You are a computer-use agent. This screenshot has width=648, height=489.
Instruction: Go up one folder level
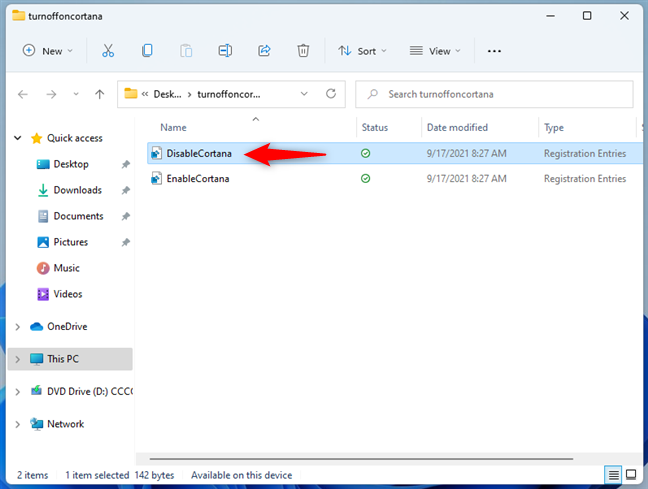coord(99,94)
